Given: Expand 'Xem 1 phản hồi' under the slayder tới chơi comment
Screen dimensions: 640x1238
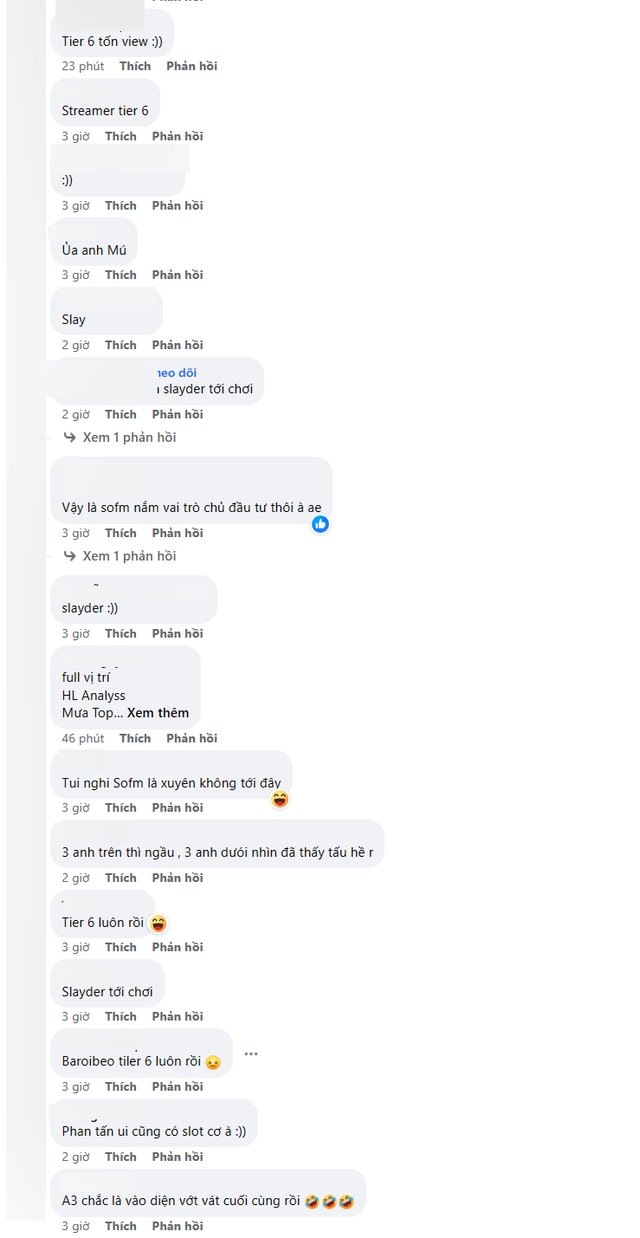Looking at the screenshot, I should click(x=129, y=438).
